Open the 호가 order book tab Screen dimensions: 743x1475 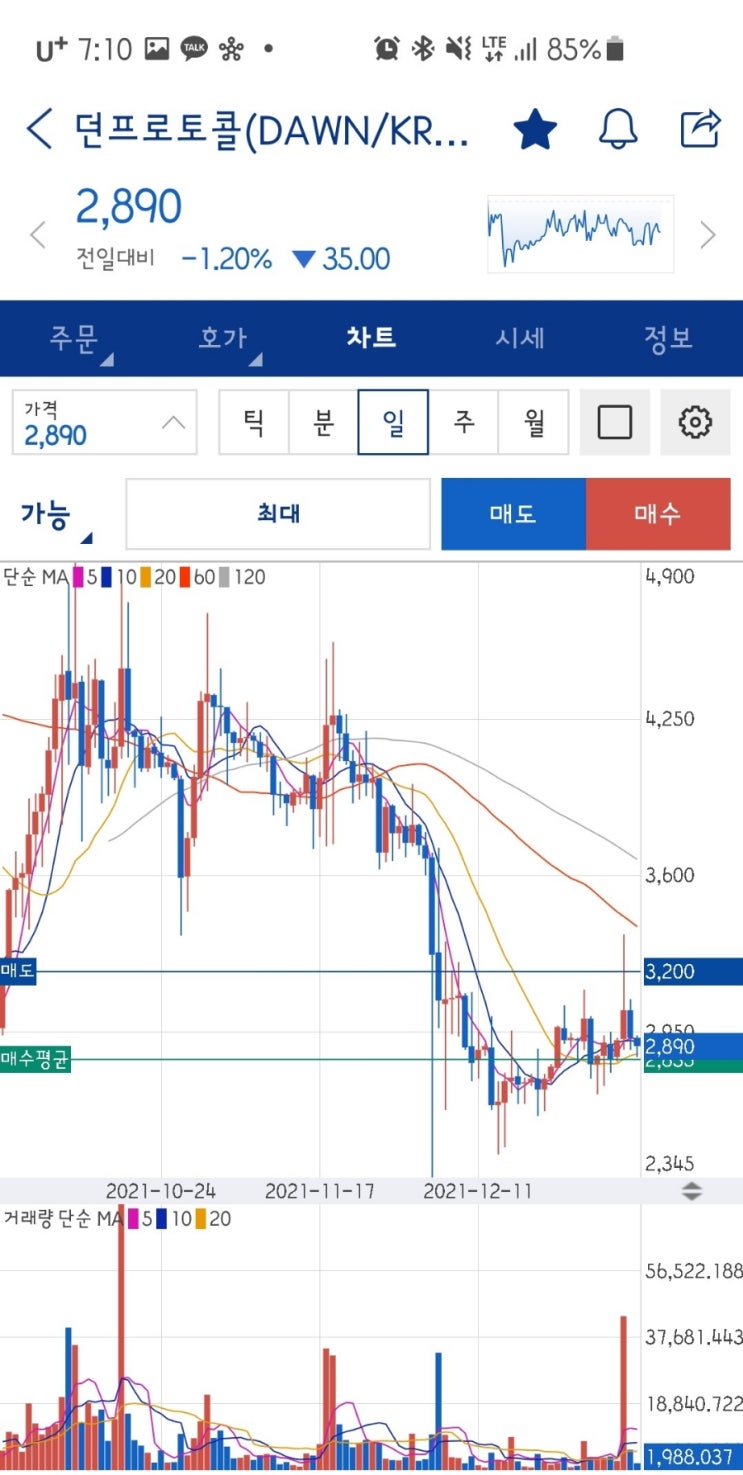pos(222,338)
